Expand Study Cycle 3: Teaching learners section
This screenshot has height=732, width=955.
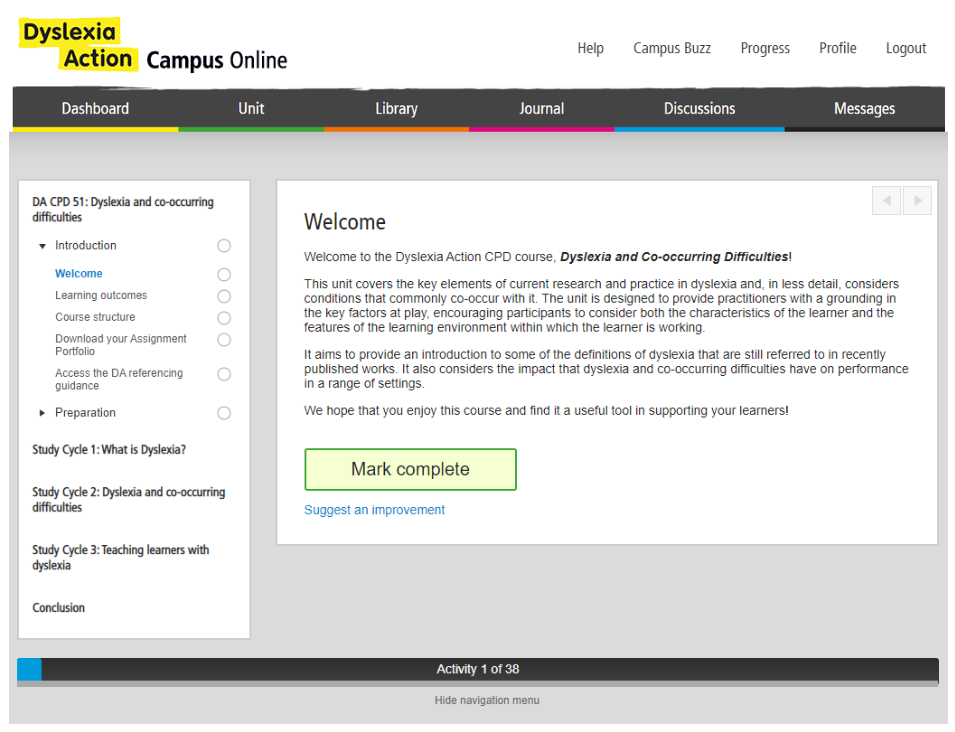pyautogui.click(x=121, y=557)
